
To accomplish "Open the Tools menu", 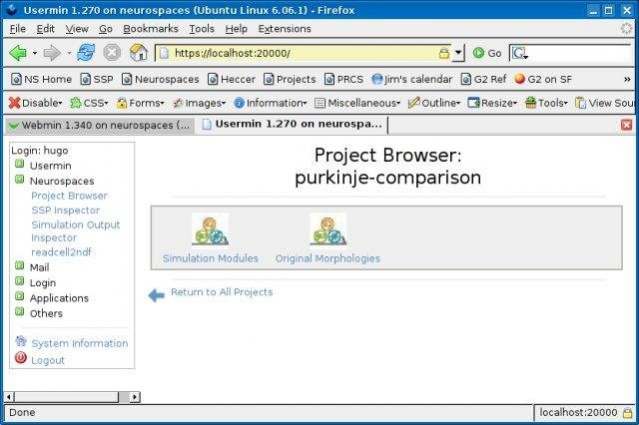I will click(202, 29).
